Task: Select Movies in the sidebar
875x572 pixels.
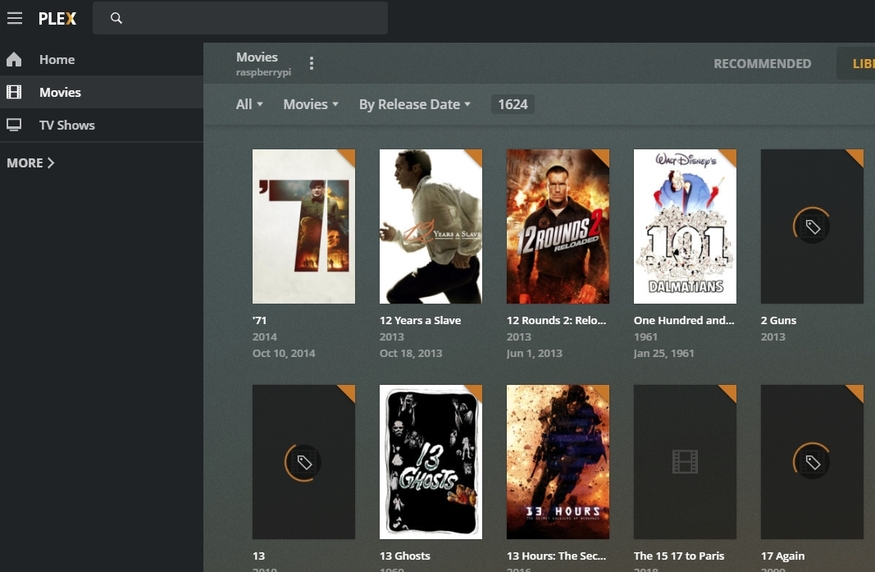Action: (102, 92)
